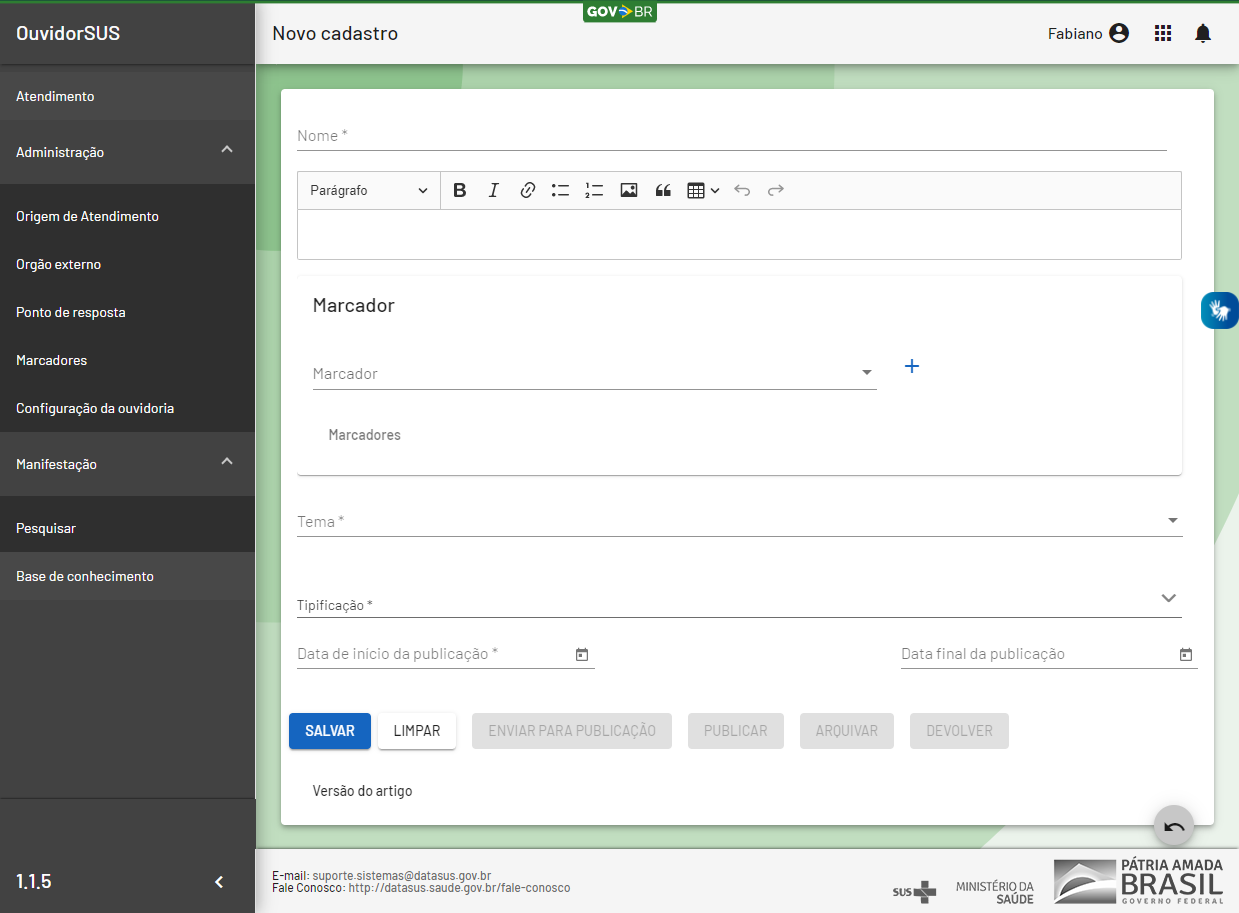This screenshot has height=913, width=1239.
Task: Focus the Nome input field
Action: pos(731,136)
